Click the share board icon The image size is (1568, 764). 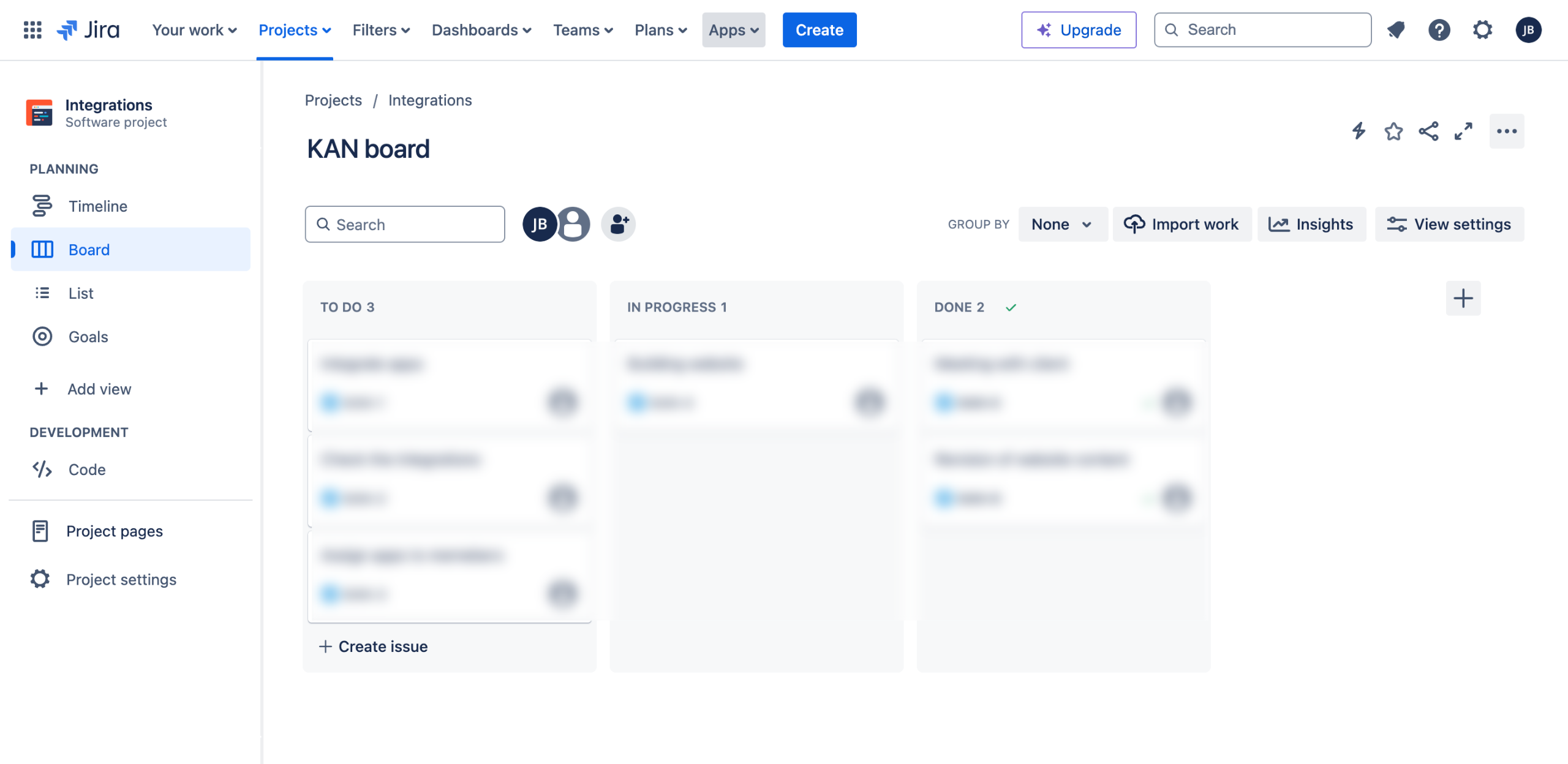coord(1428,131)
